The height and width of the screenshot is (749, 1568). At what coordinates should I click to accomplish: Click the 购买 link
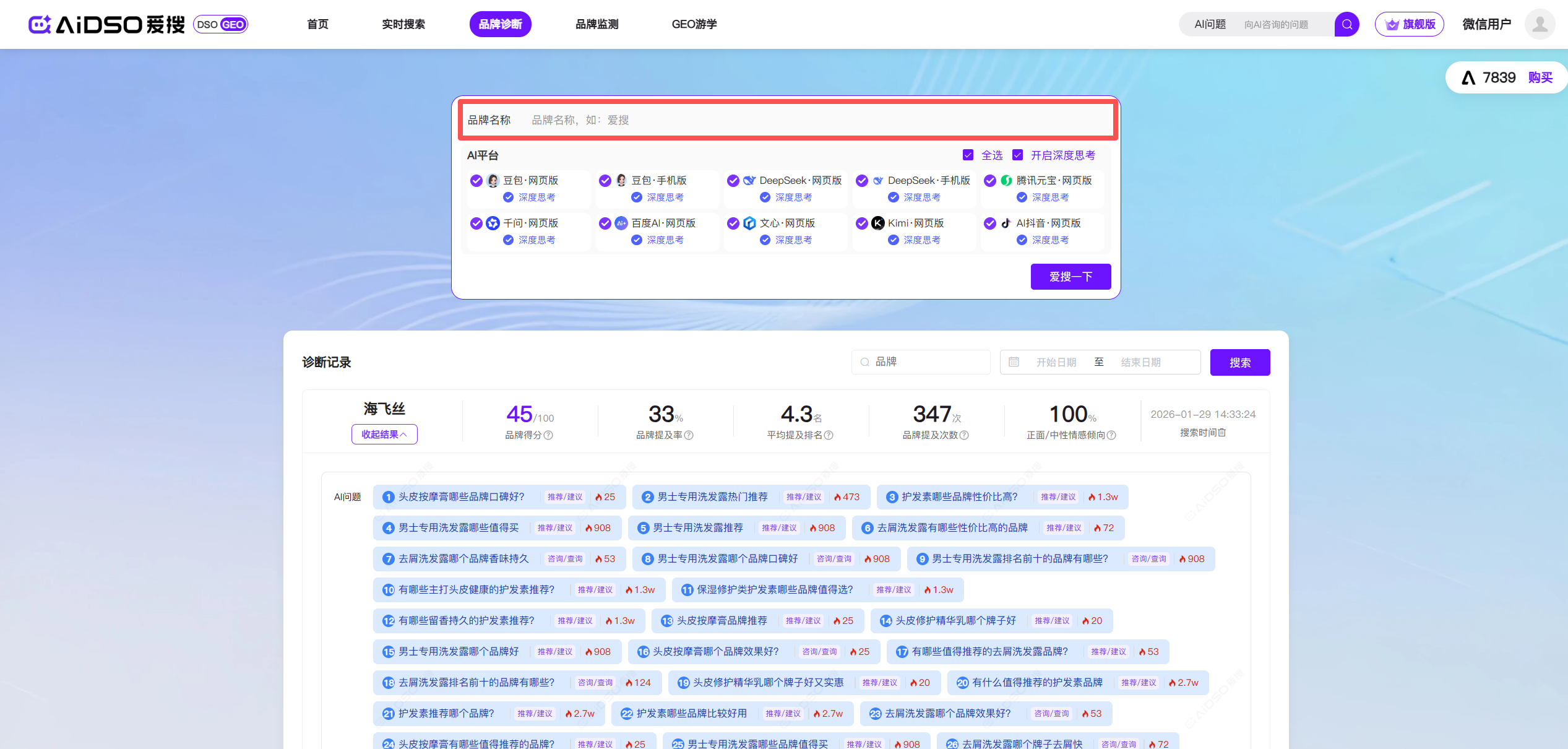pos(1540,77)
